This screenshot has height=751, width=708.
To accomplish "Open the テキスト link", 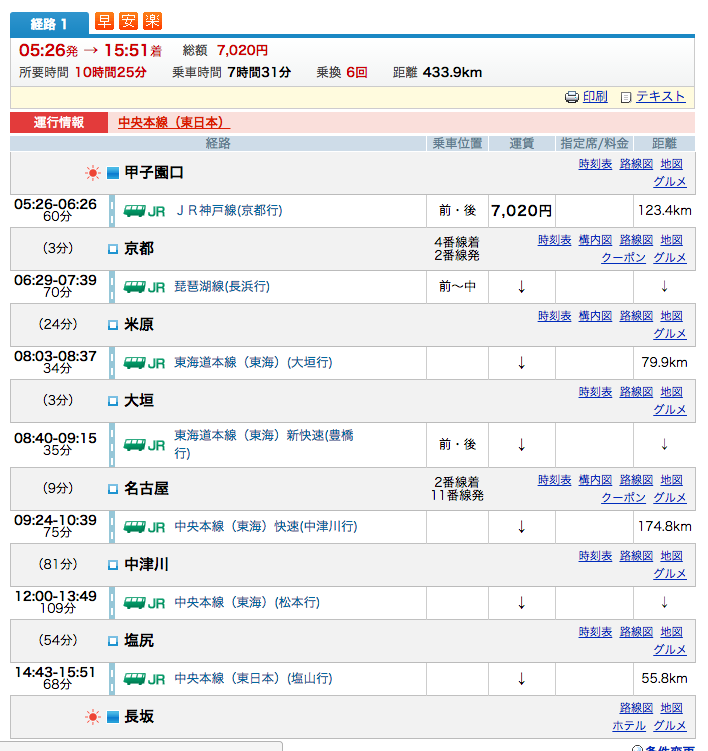I will [x=660, y=96].
